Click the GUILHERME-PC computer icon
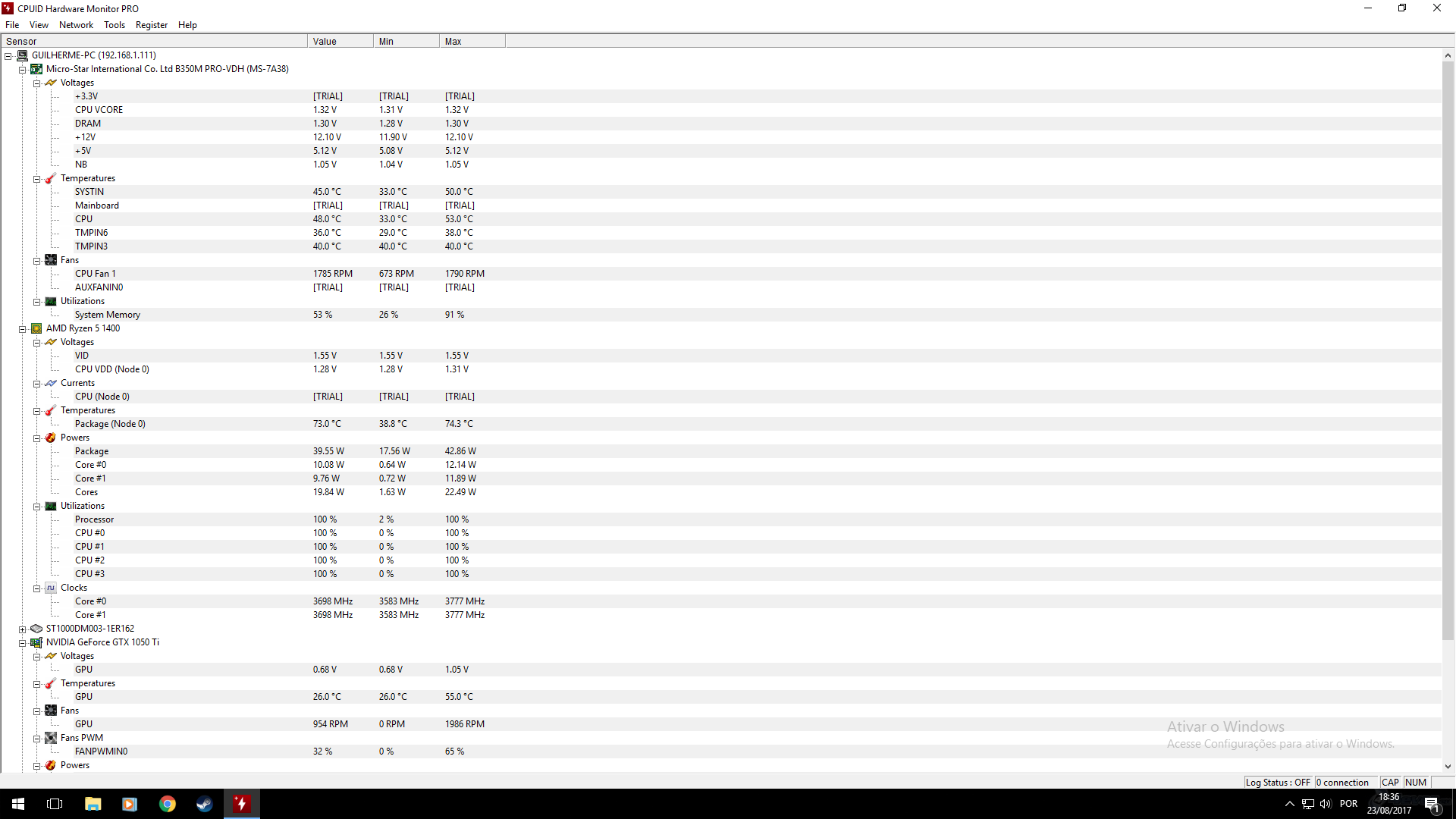The width and height of the screenshot is (1456, 819). (22, 55)
